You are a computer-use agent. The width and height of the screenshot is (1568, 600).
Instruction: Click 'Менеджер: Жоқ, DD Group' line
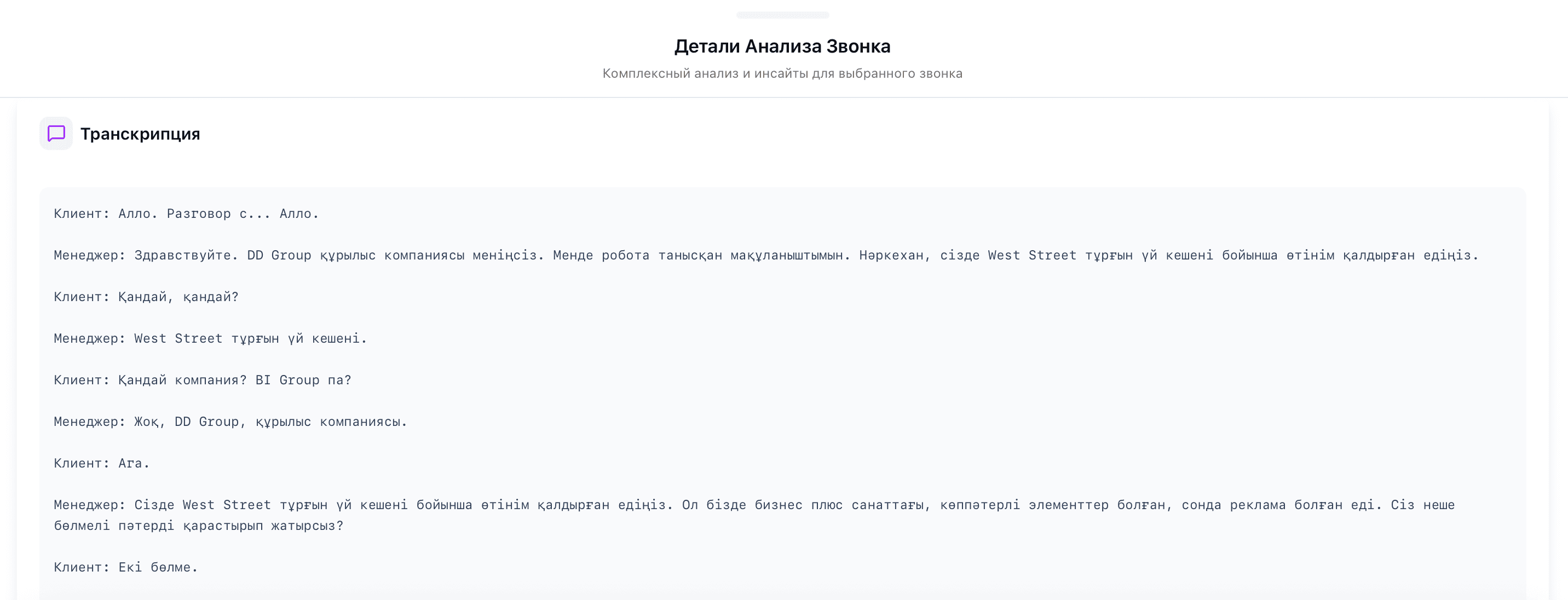(230, 422)
